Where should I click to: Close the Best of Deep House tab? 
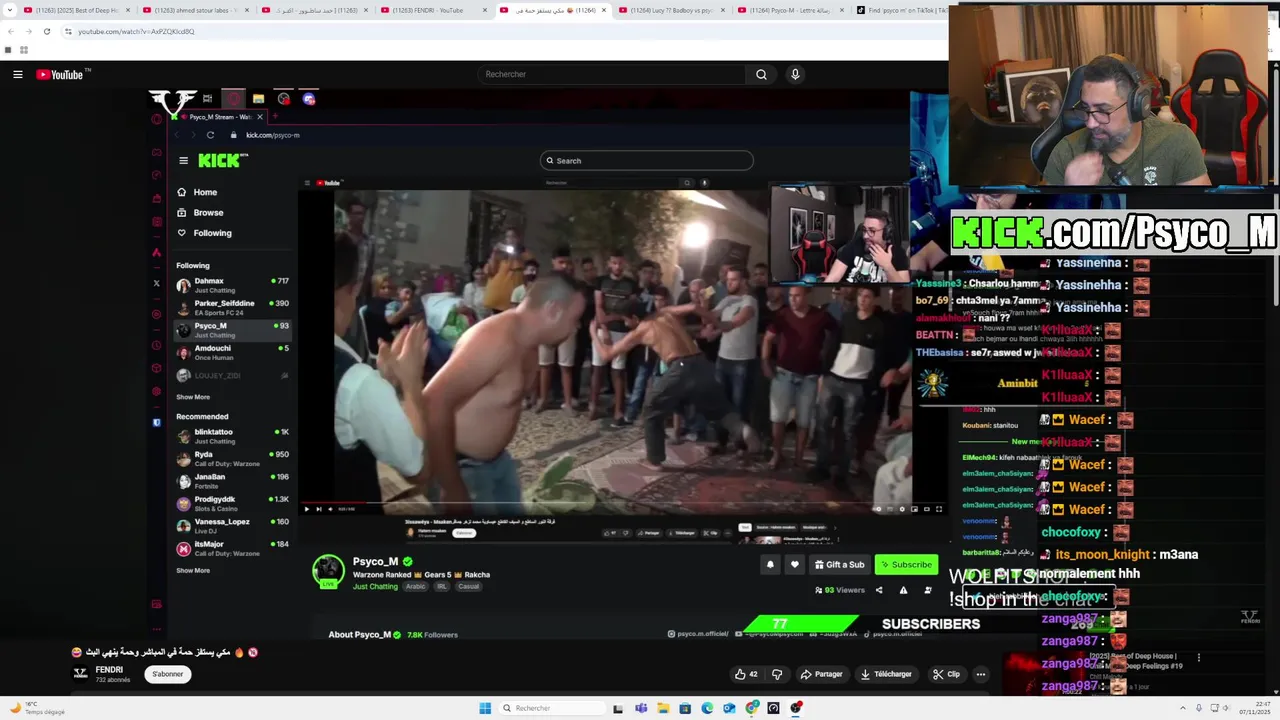(x=128, y=10)
